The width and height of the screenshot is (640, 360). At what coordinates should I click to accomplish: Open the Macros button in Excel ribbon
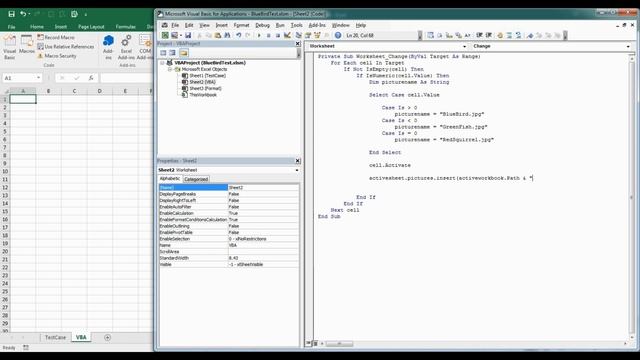point(27,44)
